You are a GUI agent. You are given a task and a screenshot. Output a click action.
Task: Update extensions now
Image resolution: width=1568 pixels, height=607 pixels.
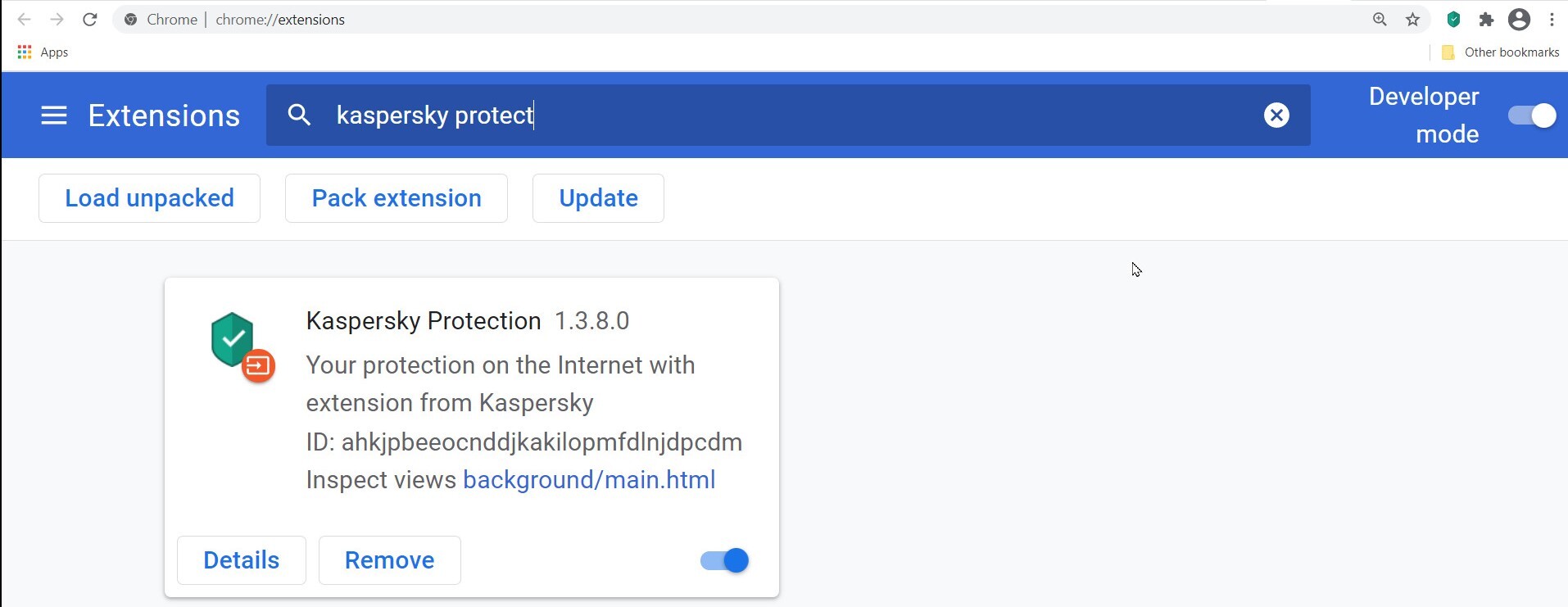click(x=598, y=198)
